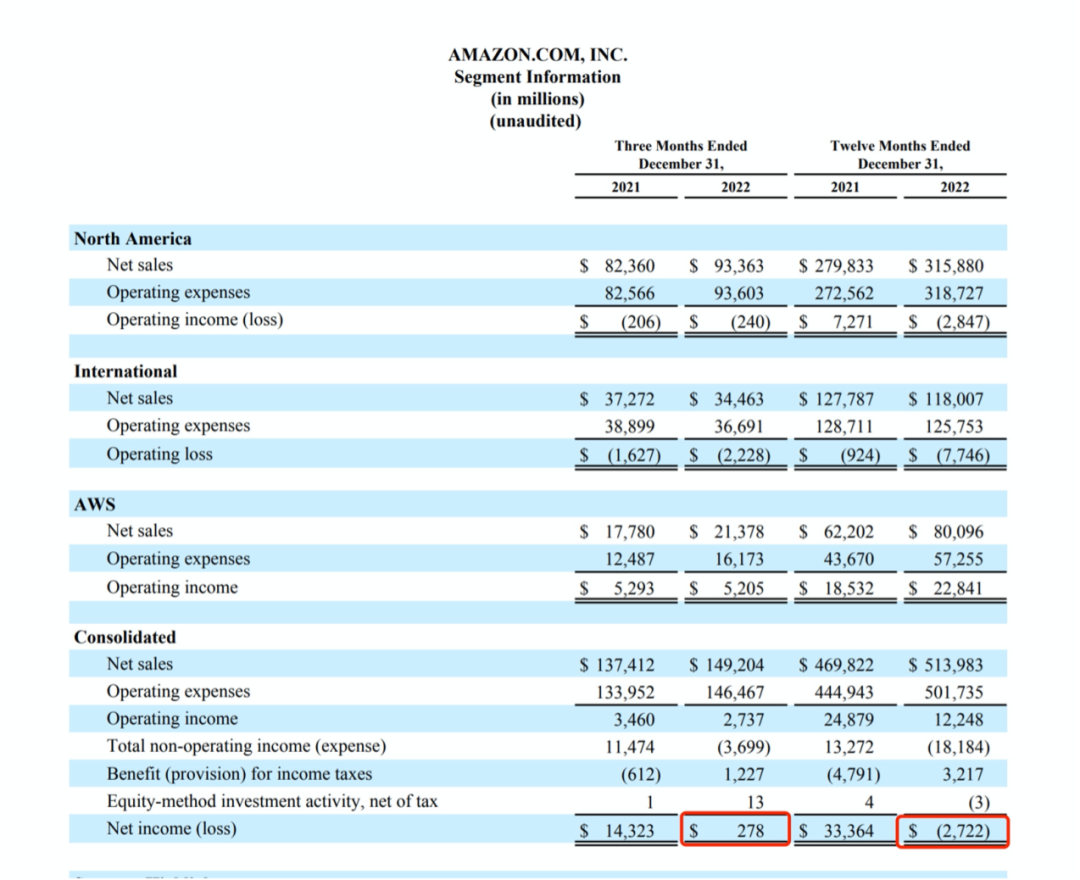
Task: Click the Net income (loss) row label
Action: coord(172,828)
